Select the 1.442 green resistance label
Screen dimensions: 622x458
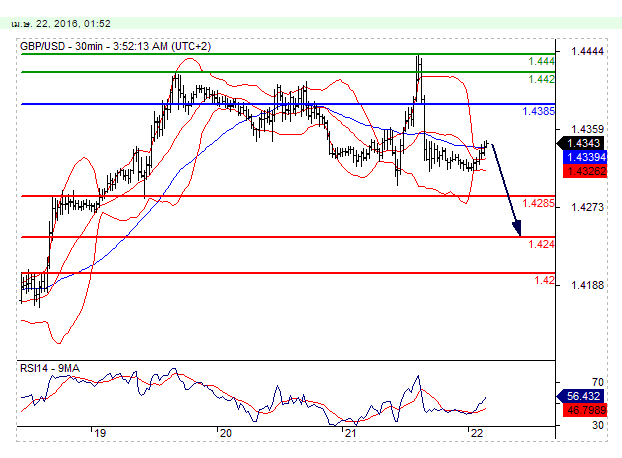pyautogui.click(x=541, y=79)
